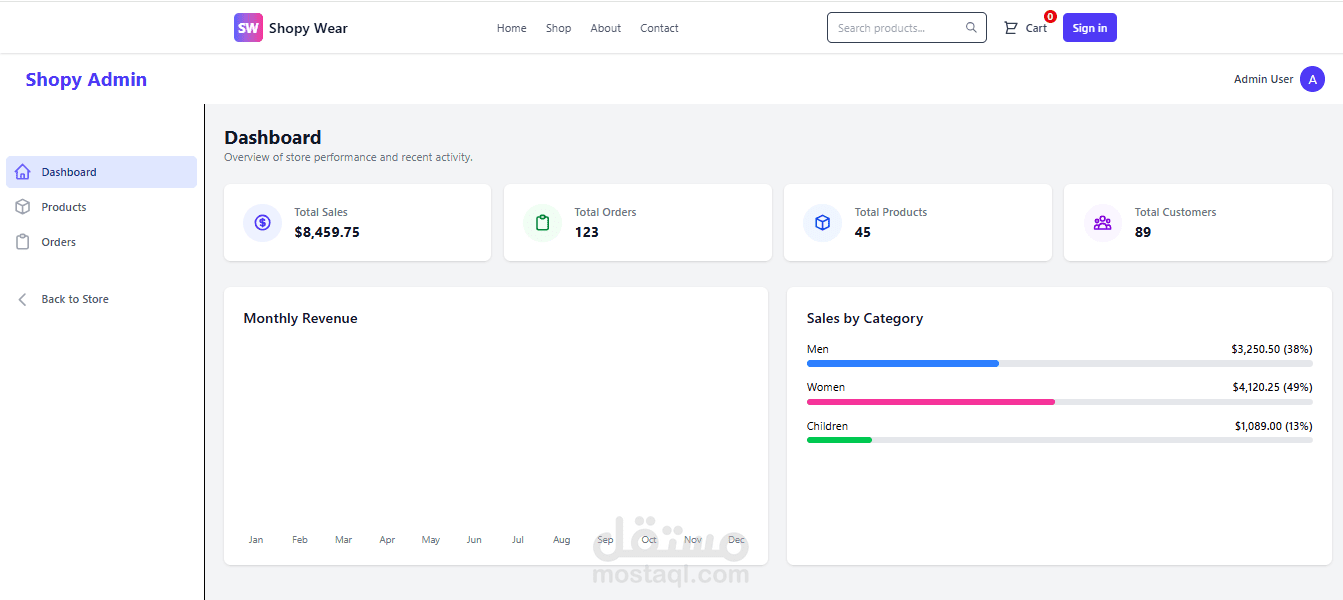The height and width of the screenshot is (600, 1343).
Task: Click the Men category progress bar
Action: pyautogui.click(x=1059, y=363)
